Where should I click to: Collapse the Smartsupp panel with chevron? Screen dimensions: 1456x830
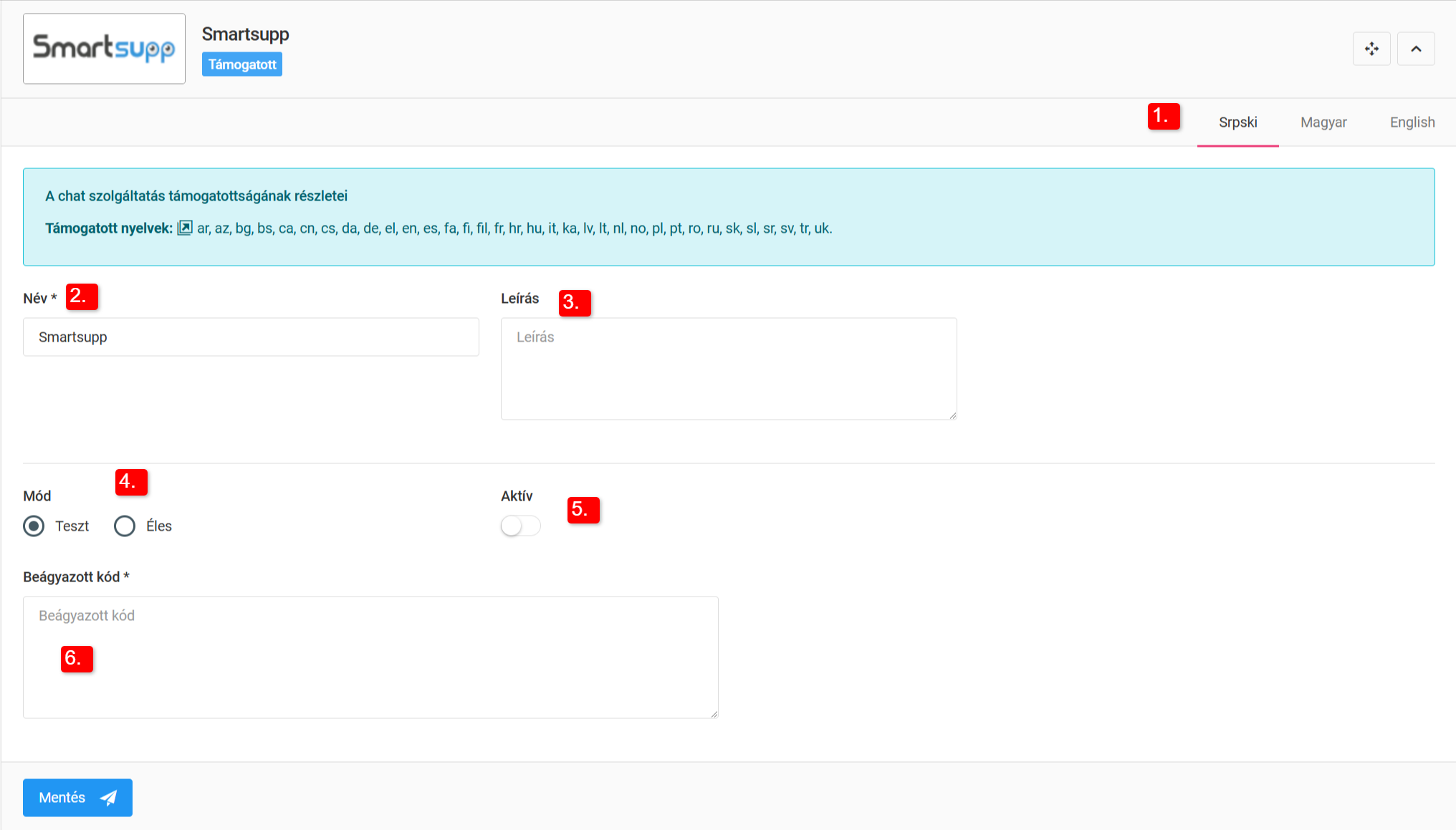(1416, 49)
